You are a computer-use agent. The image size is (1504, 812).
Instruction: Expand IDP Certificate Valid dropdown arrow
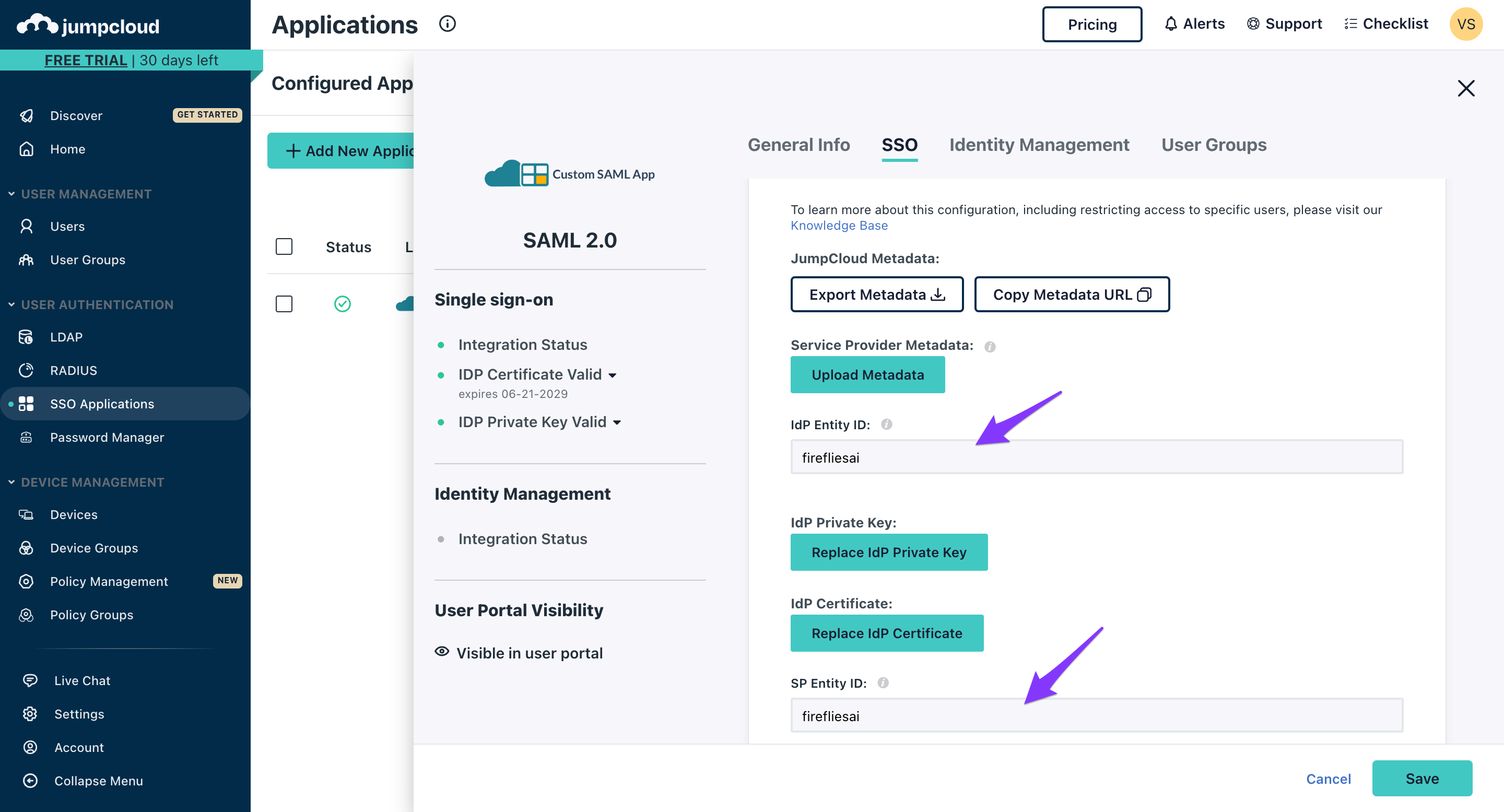(613, 375)
